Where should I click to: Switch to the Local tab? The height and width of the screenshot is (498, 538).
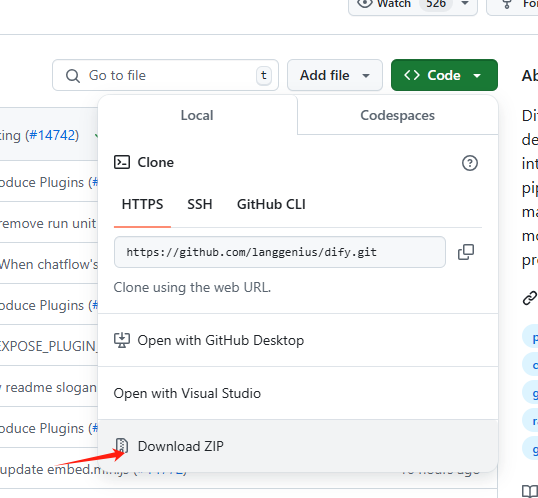click(197, 115)
